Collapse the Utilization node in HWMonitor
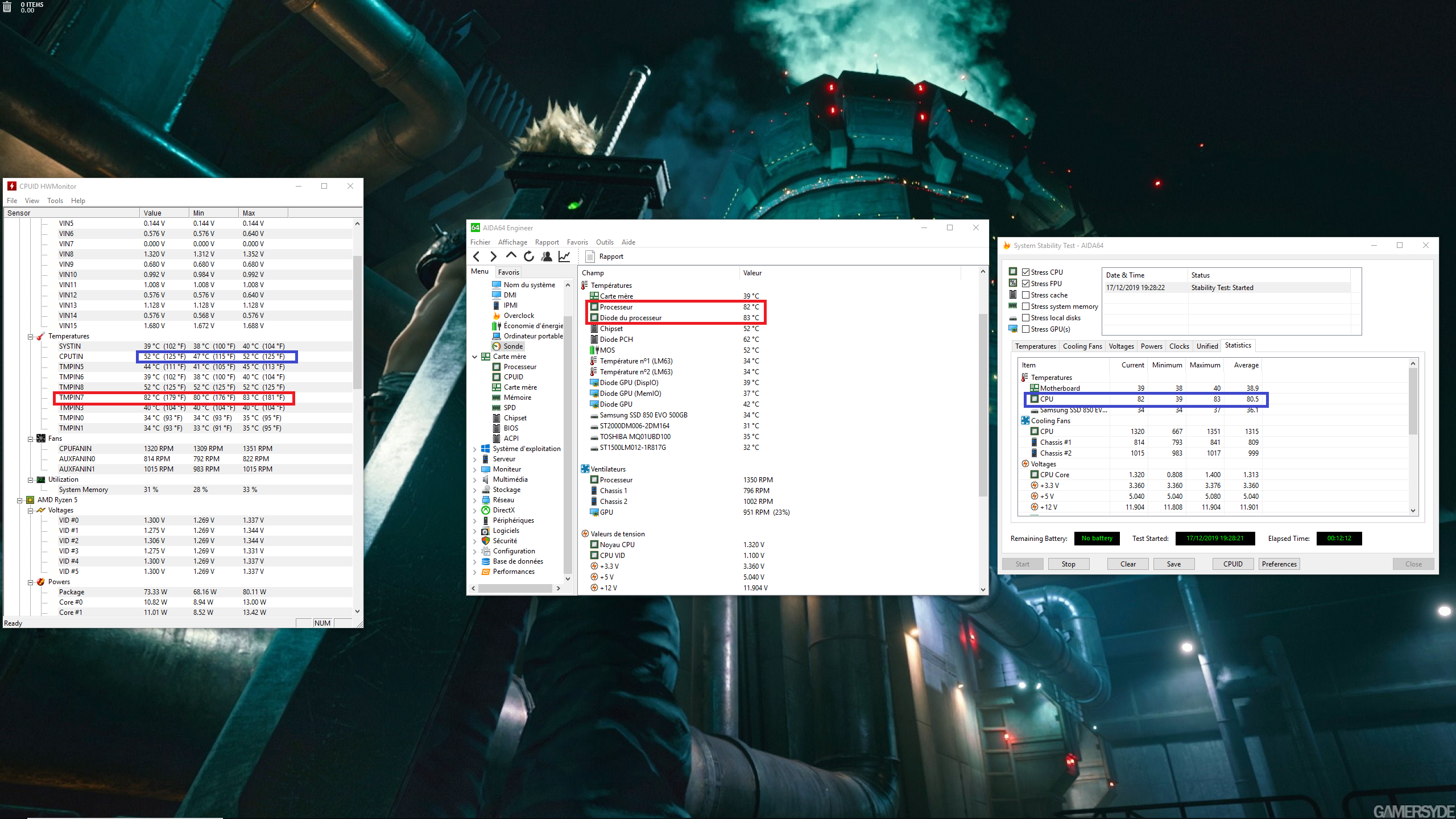Viewport: 1456px width, 819px height. (31, 480)
